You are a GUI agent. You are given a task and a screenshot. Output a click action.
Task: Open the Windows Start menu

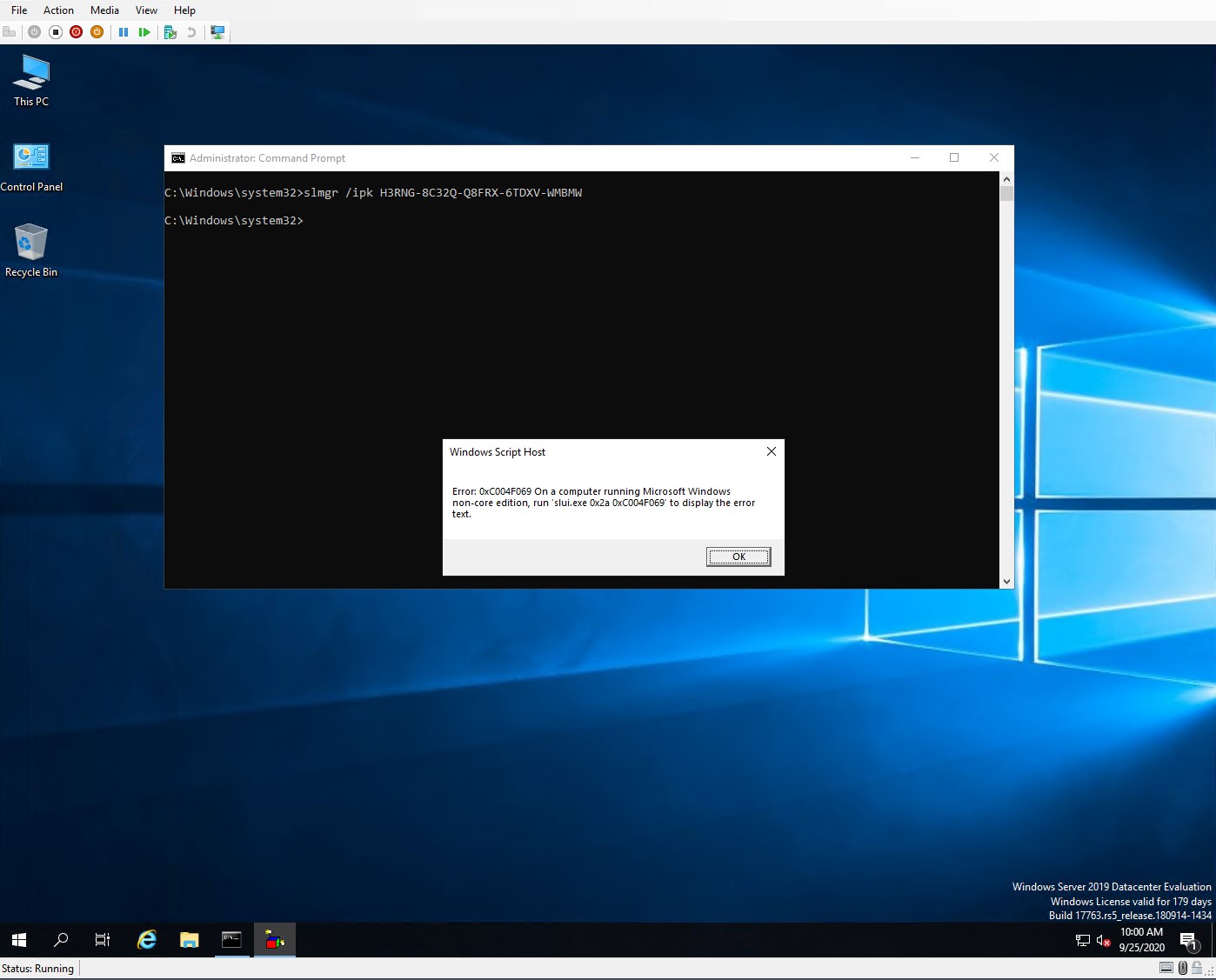pyautogui.click(x=19, y=940)
